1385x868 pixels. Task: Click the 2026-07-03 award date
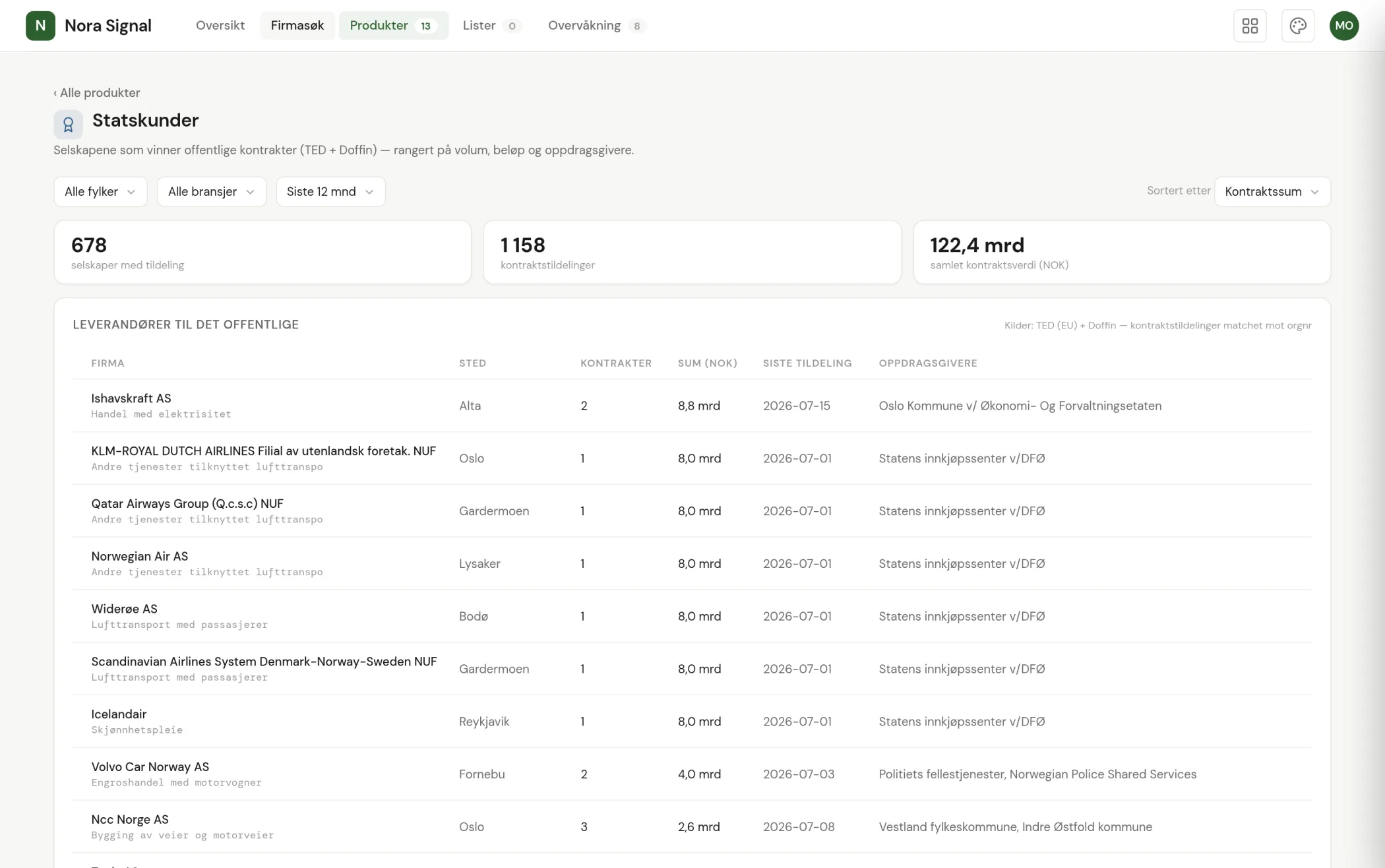point(799,774)
